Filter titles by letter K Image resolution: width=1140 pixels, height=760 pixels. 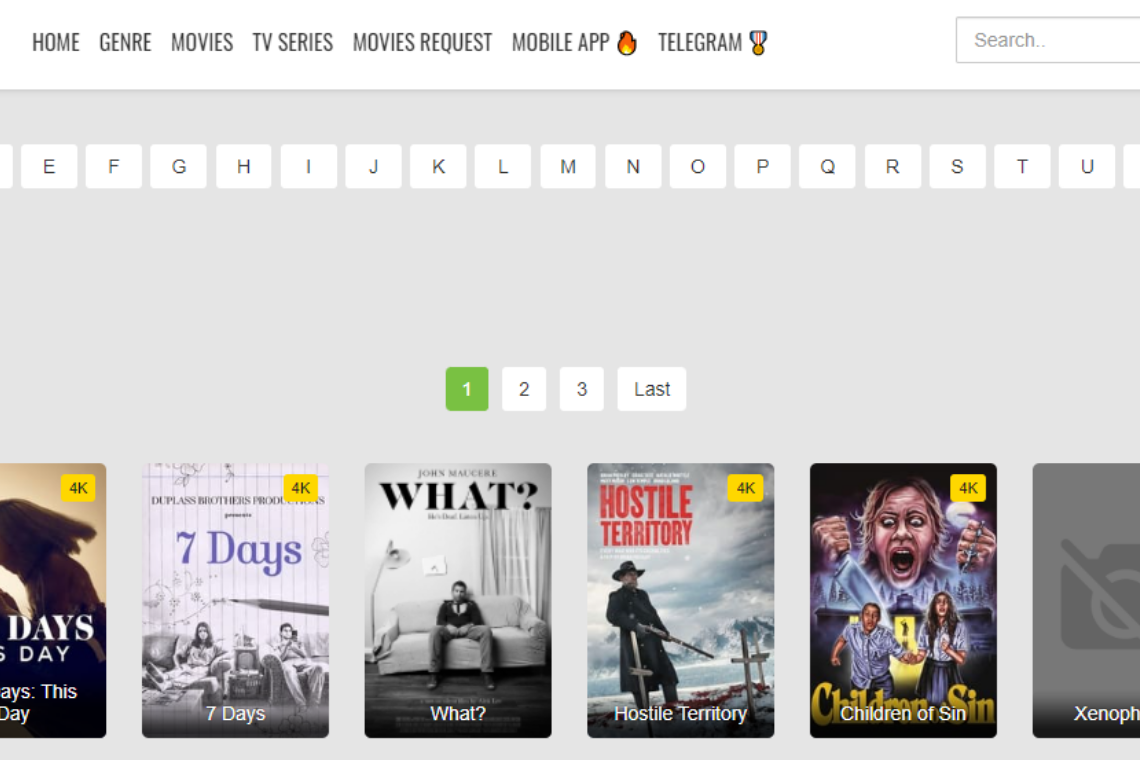coord(438,167)
